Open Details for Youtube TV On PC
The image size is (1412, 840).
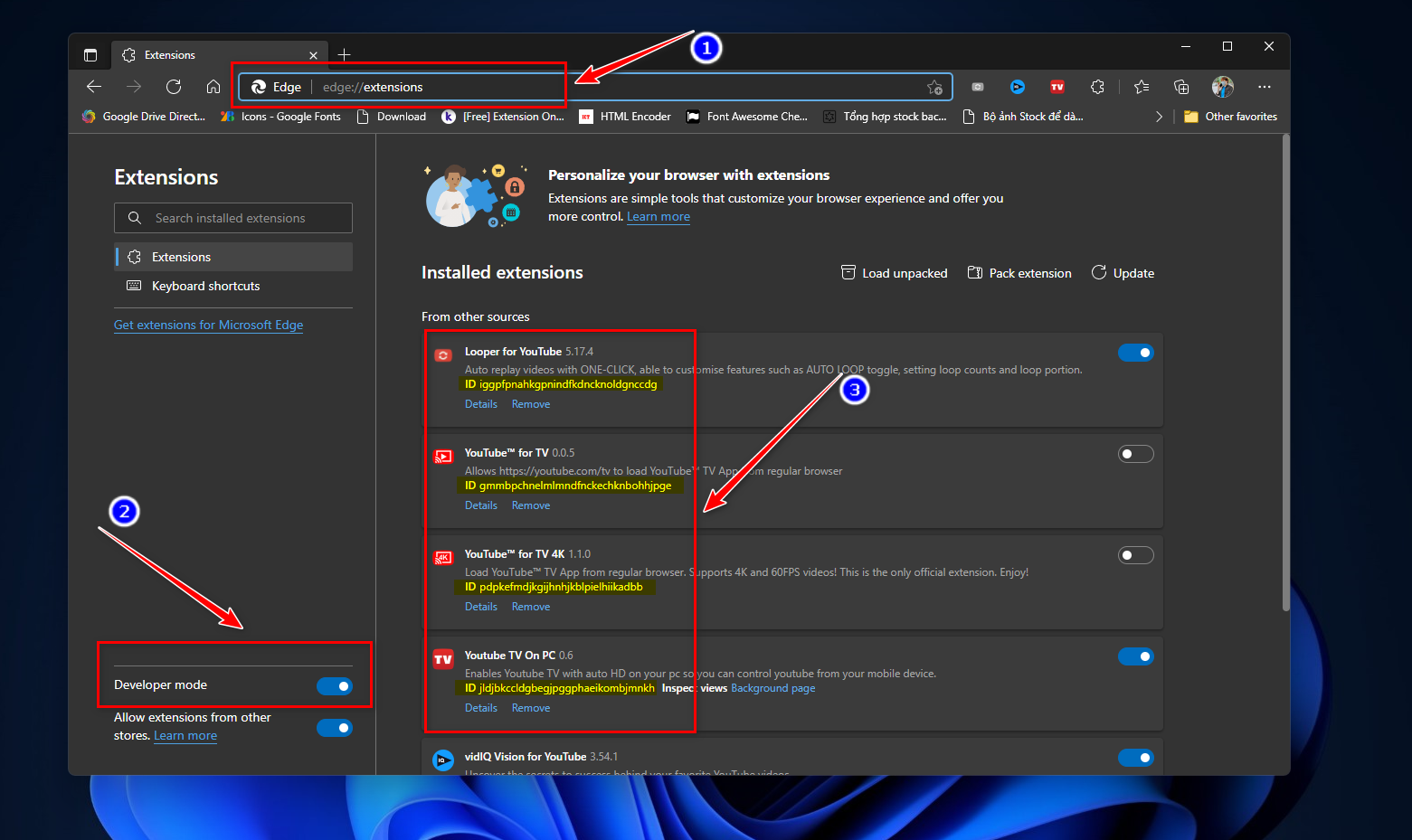click(x=481, y=708)
